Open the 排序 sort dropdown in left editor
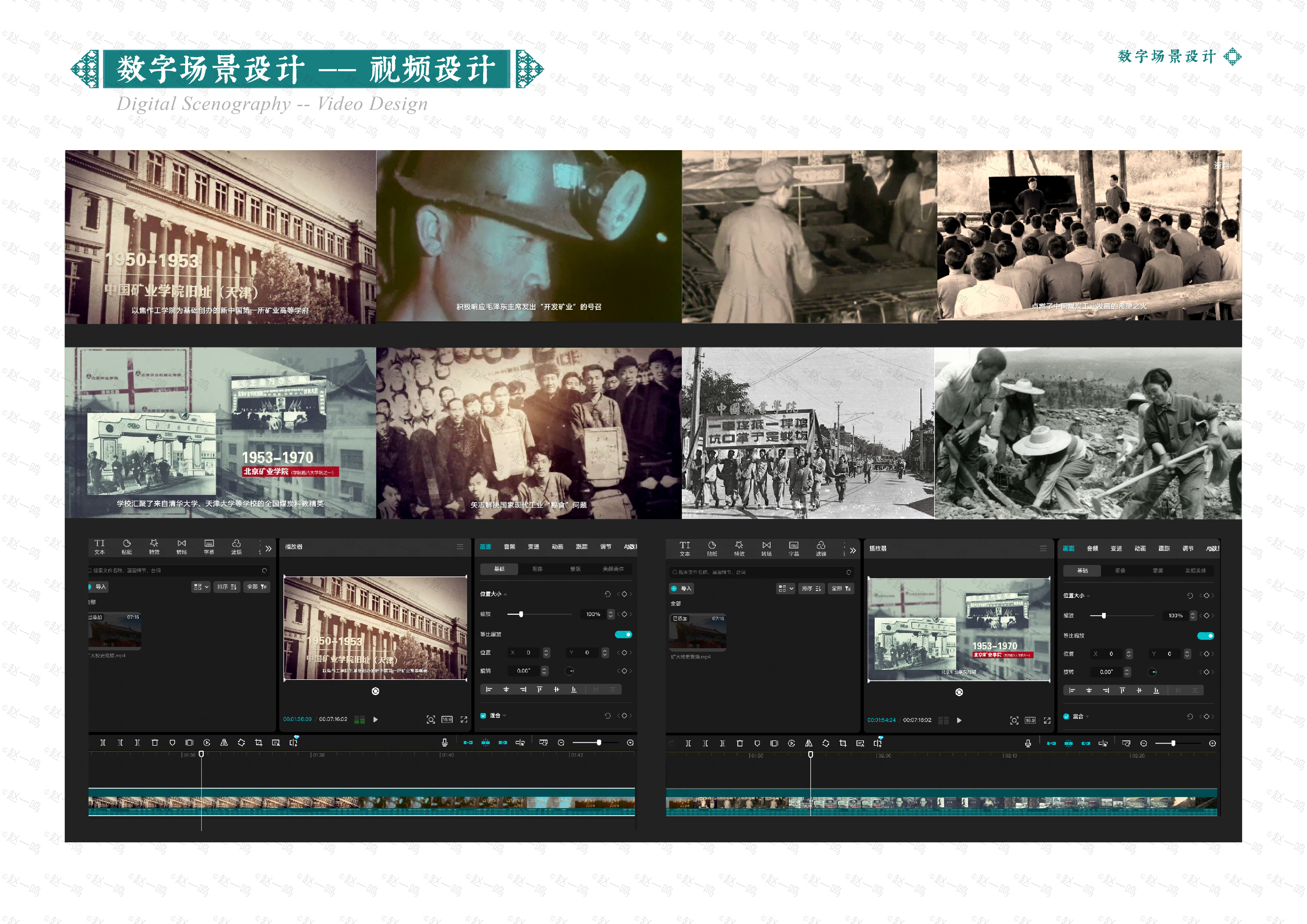 click(227, 587)
